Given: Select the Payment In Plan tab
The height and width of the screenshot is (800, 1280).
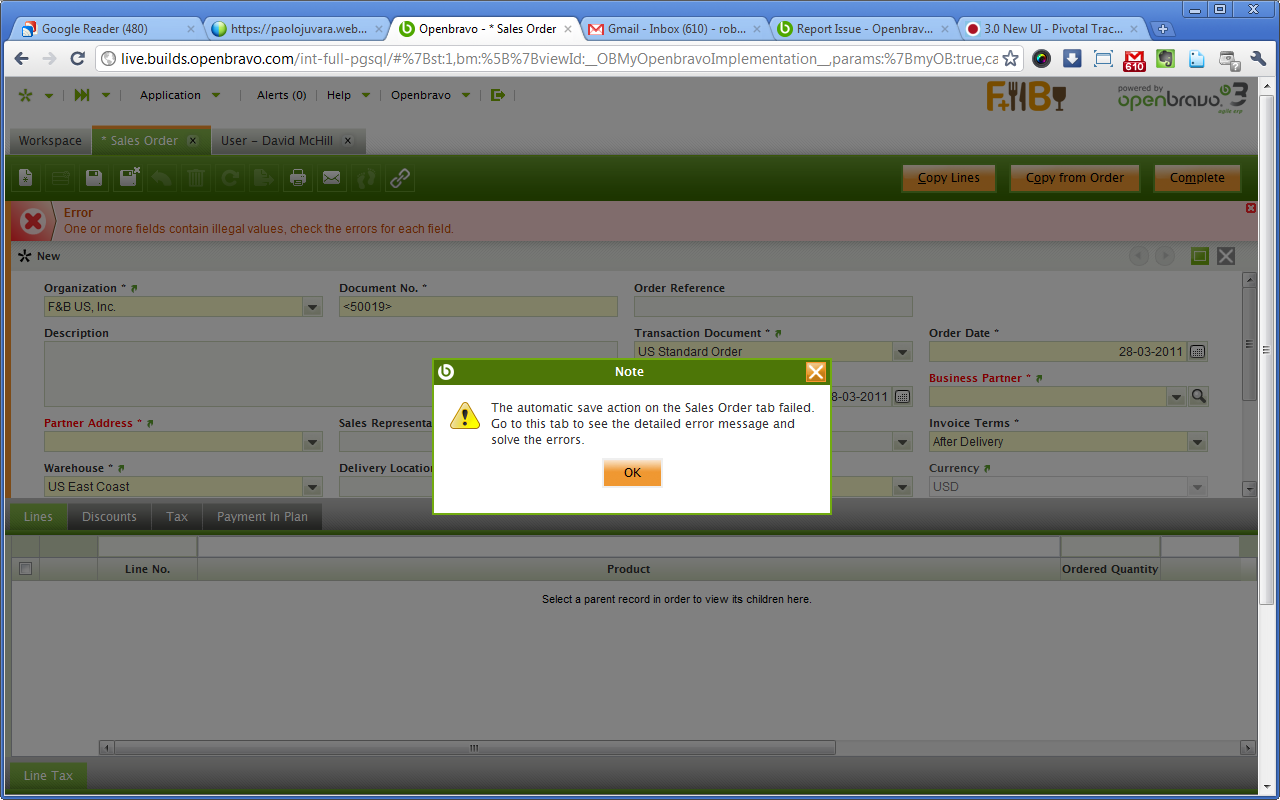Looking at the screenshot, I should point(262,517).
